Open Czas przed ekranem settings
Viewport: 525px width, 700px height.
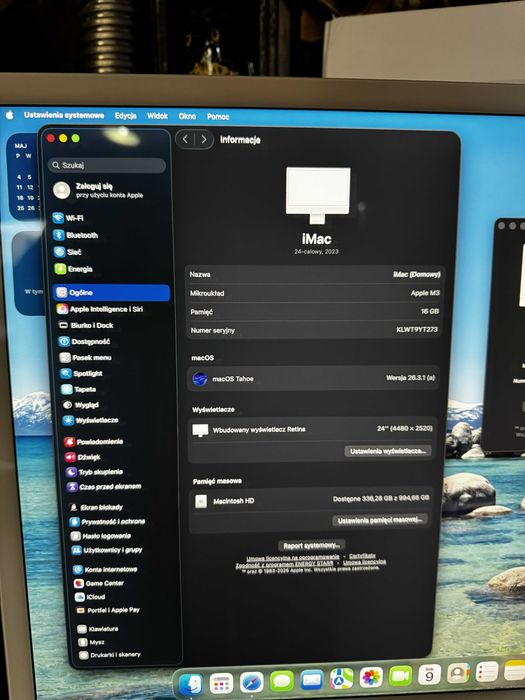104,487
